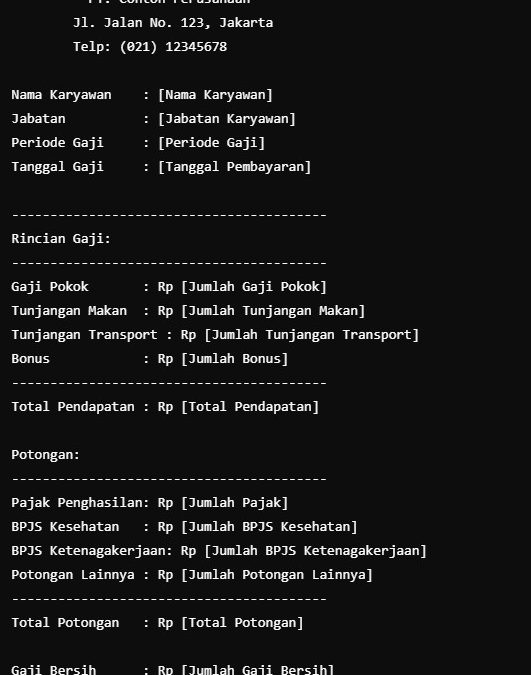
Task: Click the [Jumlah Potongan Lainnya] placeholder
Action: pos(277,575)
